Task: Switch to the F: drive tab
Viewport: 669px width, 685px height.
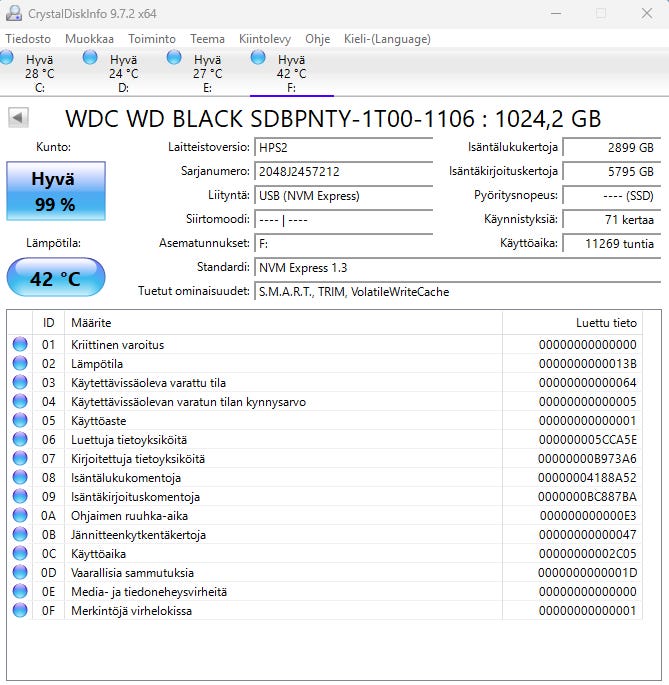Action: tap(290, 72)
